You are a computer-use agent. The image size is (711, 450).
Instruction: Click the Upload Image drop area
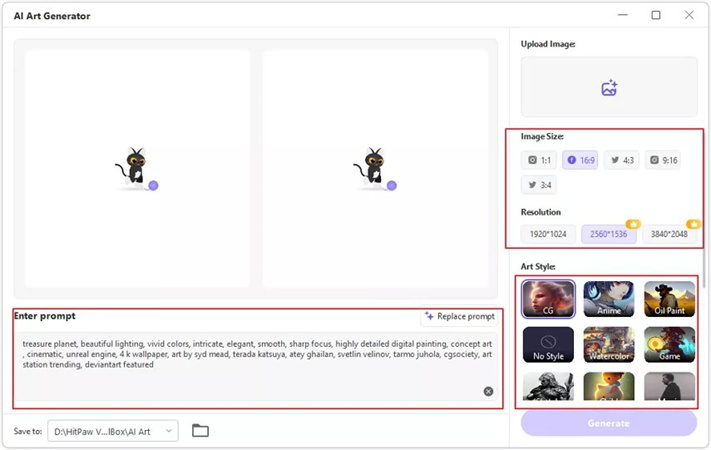[x=609, y=87]
